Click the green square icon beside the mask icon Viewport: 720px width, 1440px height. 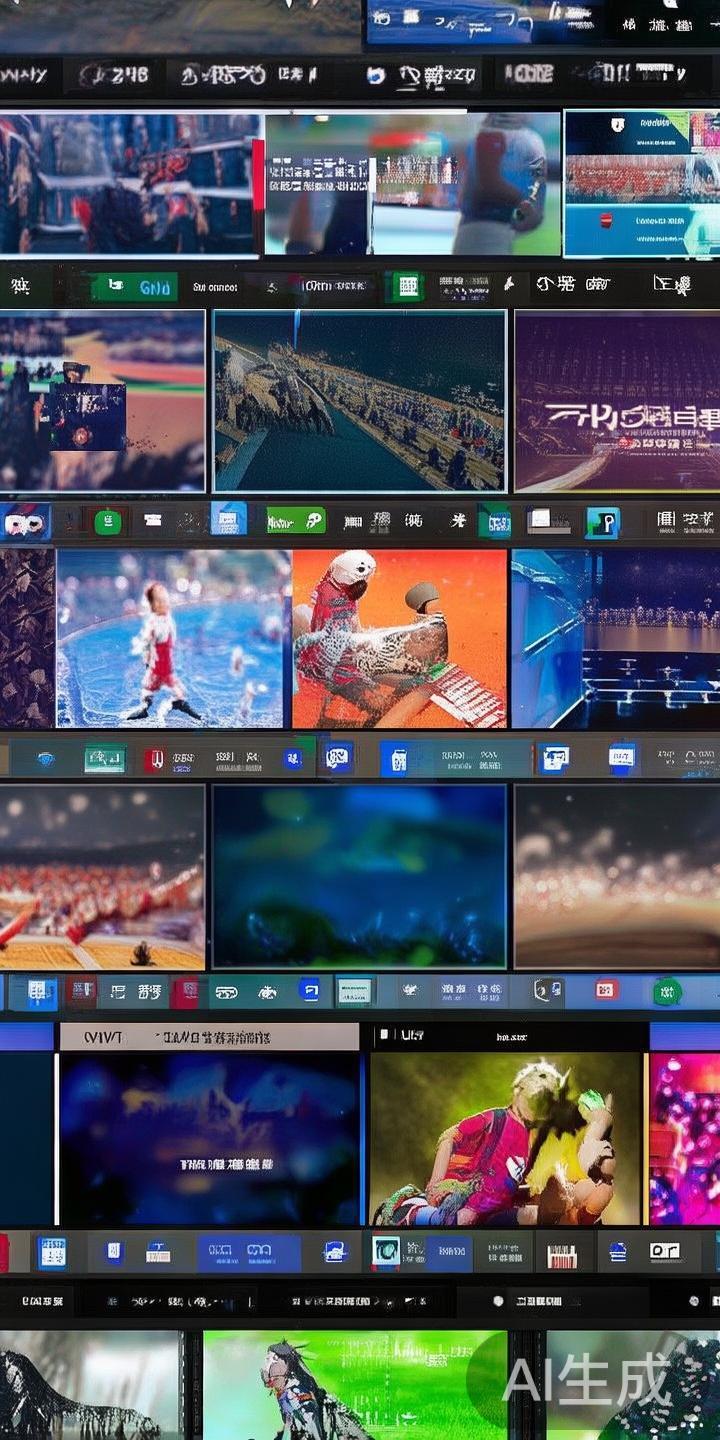(108, 521)
